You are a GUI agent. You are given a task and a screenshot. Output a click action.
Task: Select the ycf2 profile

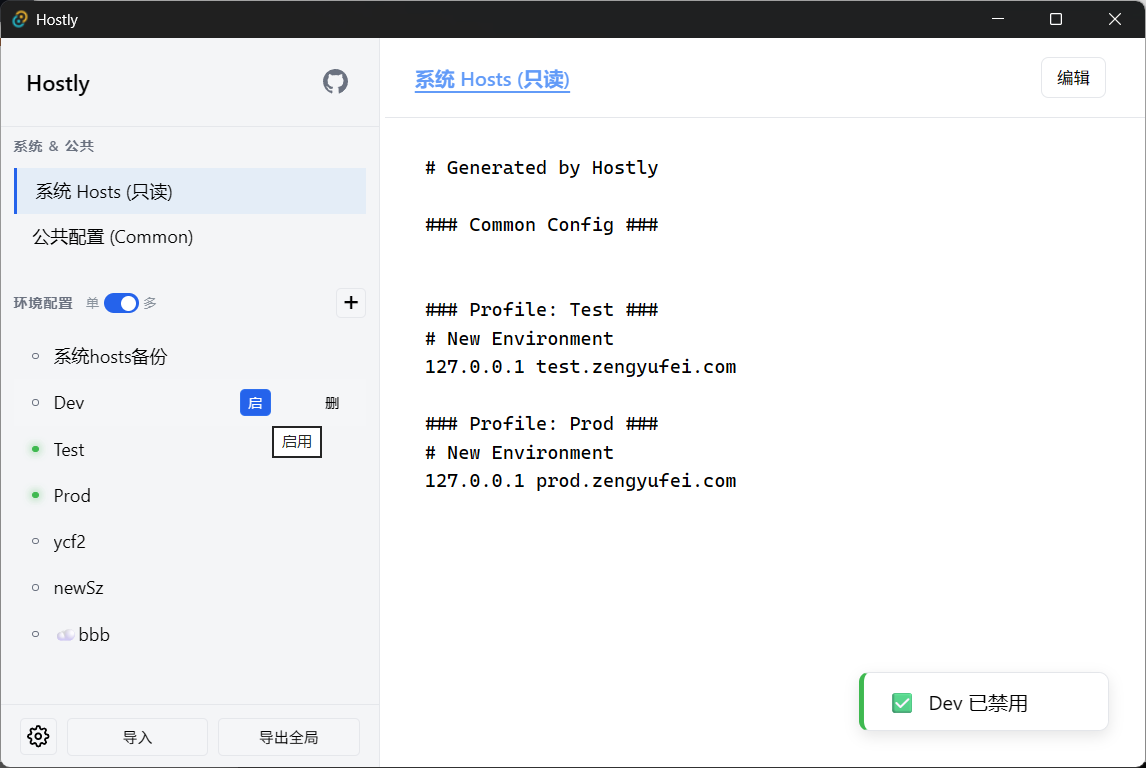click(x=190, y=541)
